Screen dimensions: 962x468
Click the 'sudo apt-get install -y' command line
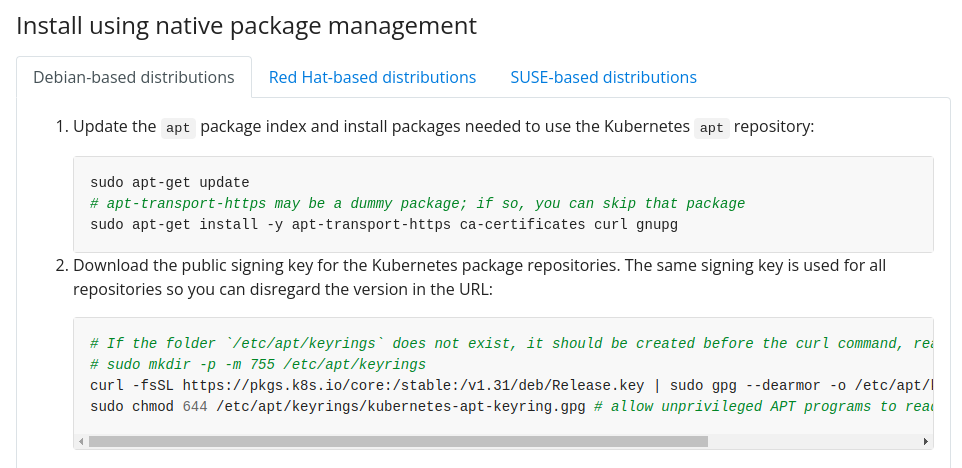pyautogui.click(x=384, y=224)
